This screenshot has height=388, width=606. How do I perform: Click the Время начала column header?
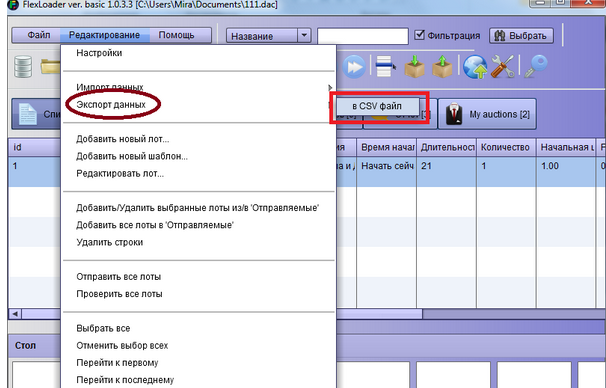tap(386, 148)
